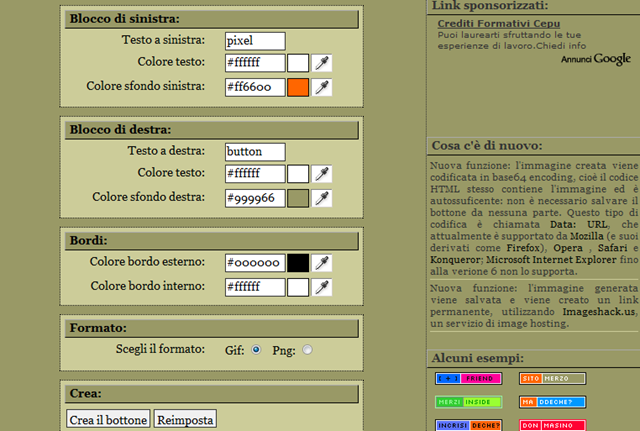Click the Crea il bottone button
640x431 pixels.
[x=108, y=419]
